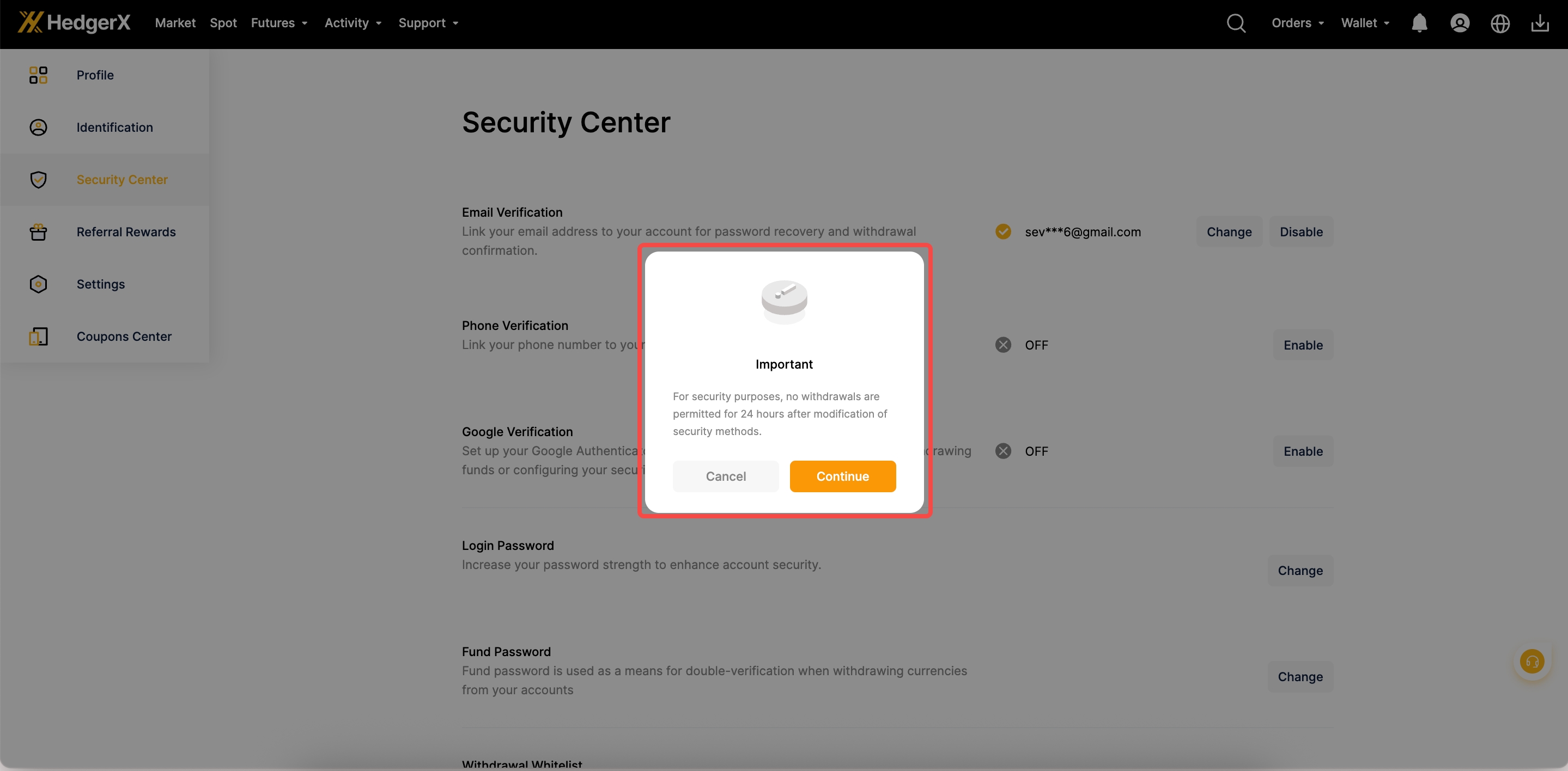Image resolution: width=1568 pixels, height=771 pixels.
Task: Expand the Futures dropdown menu
Action: pos(279,23)
